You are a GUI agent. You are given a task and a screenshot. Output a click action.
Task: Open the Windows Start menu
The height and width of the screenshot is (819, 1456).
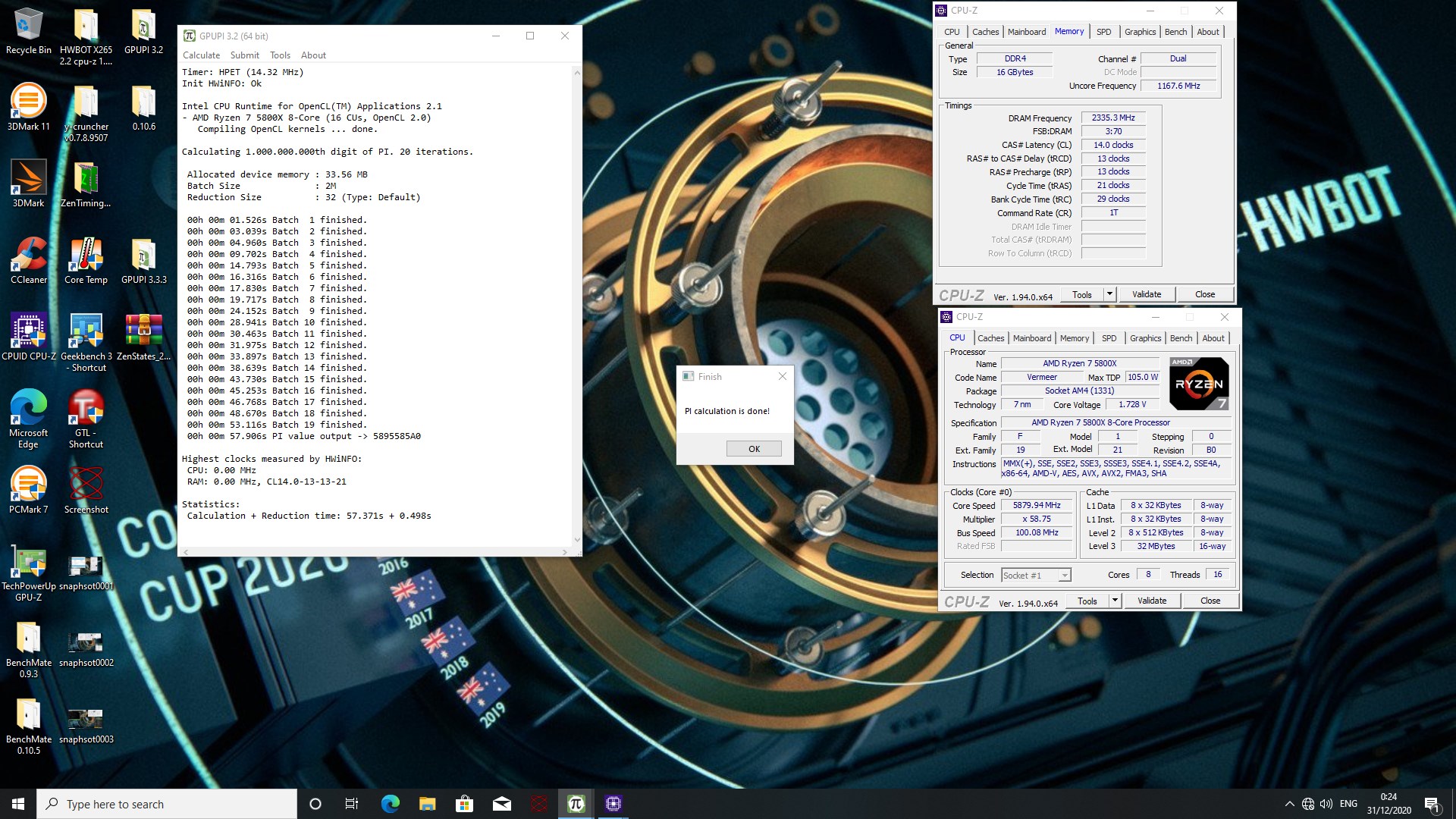pos(18,804)
